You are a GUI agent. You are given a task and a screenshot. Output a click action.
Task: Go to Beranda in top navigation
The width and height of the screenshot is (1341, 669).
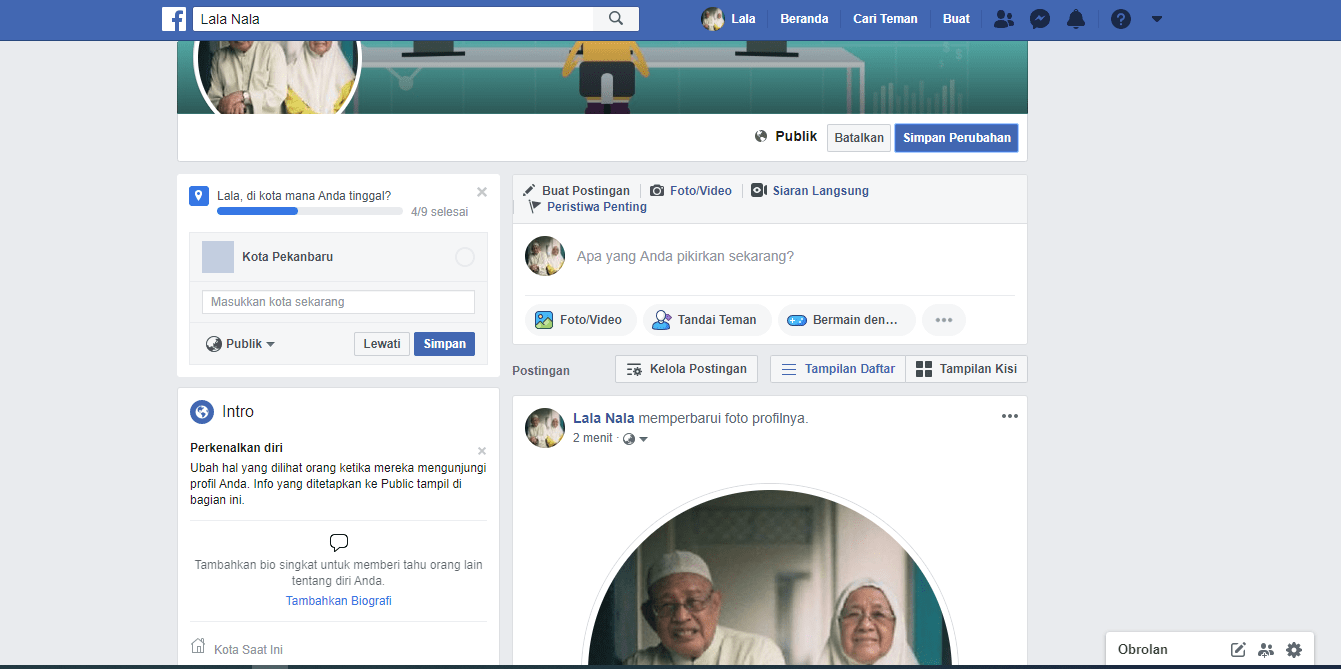tap(804, 19)
